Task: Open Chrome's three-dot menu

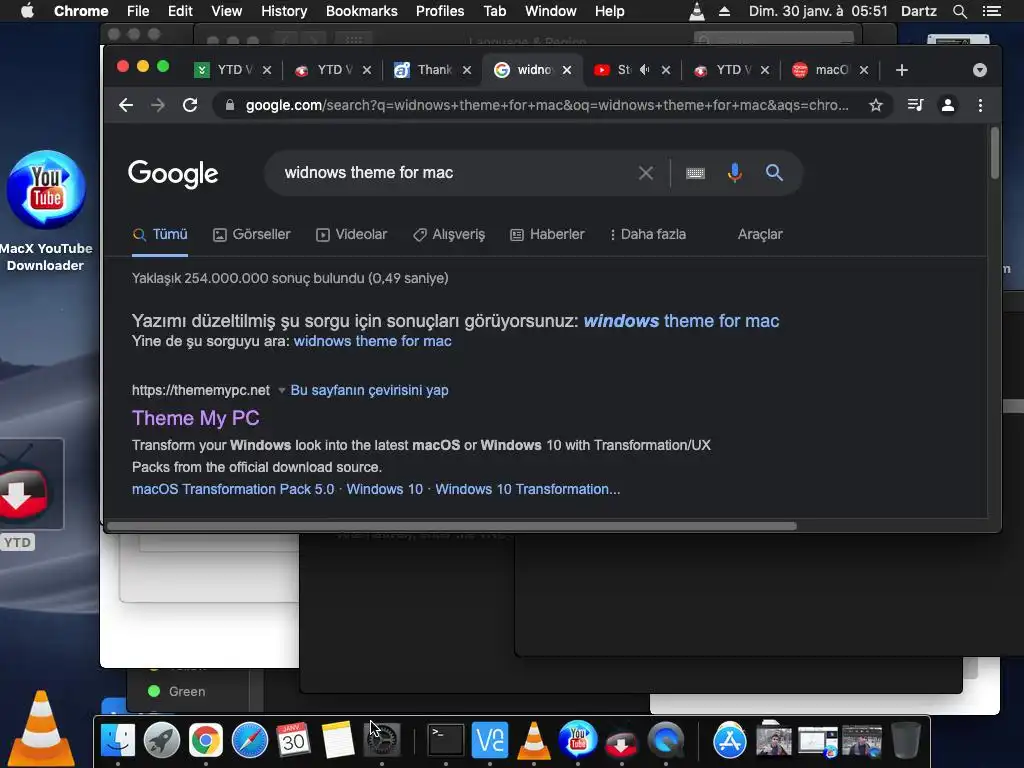Action: [980, 105]
